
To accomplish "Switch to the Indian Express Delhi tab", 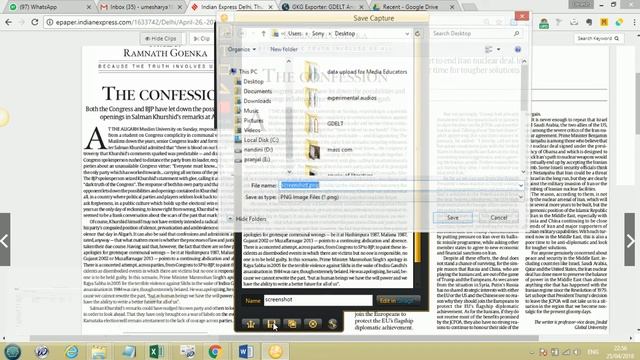I will pos(233,7).
